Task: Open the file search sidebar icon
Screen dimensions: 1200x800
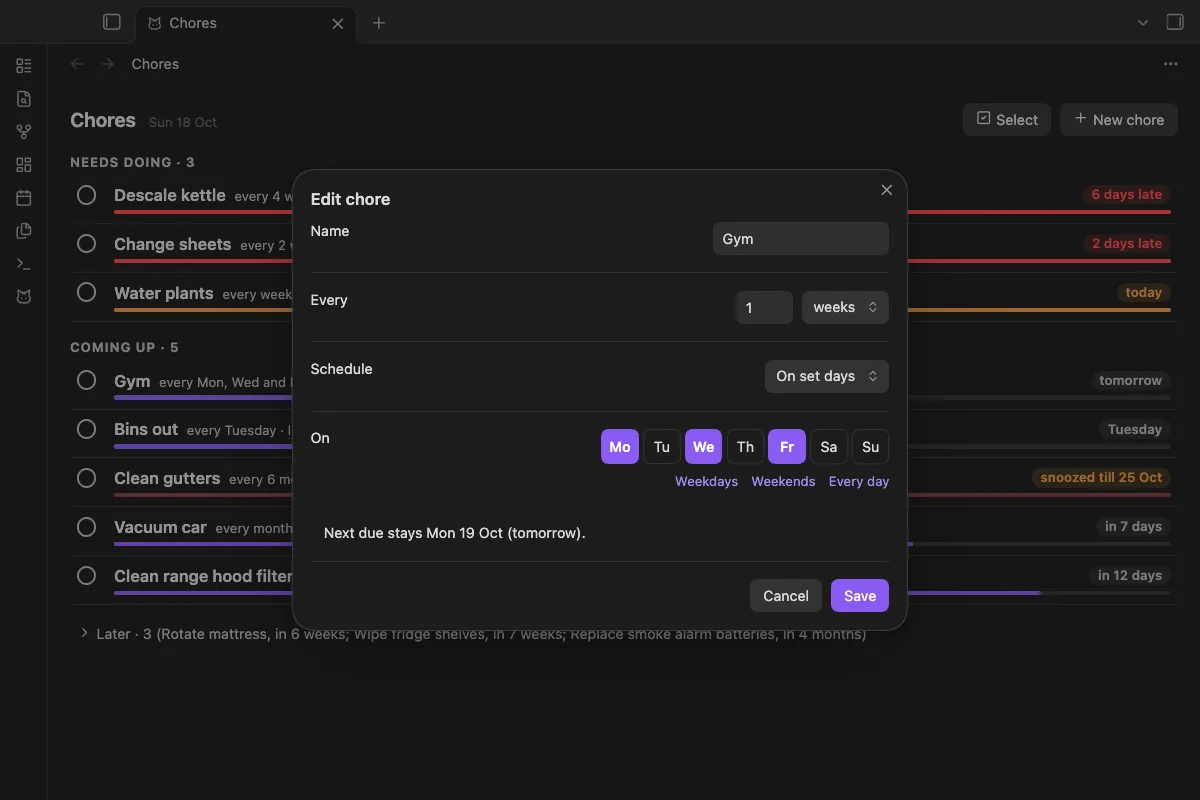Action: click(24, 99)
